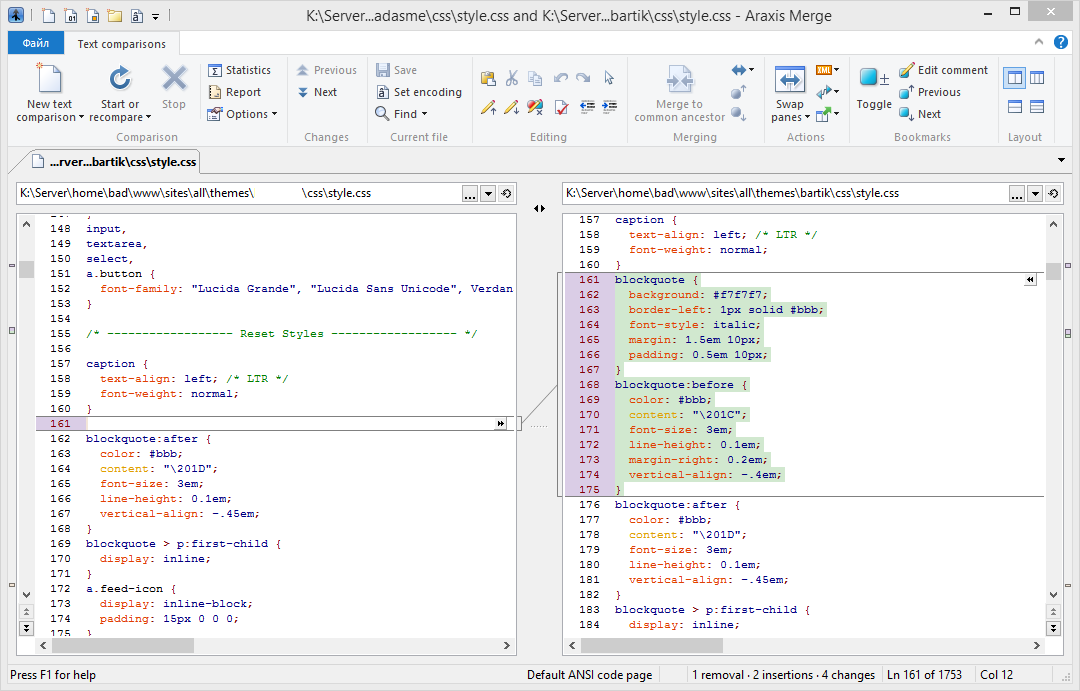Open the Файл menu tab
This screenshot has width=1080, height=691.
(x=36, y=44)
